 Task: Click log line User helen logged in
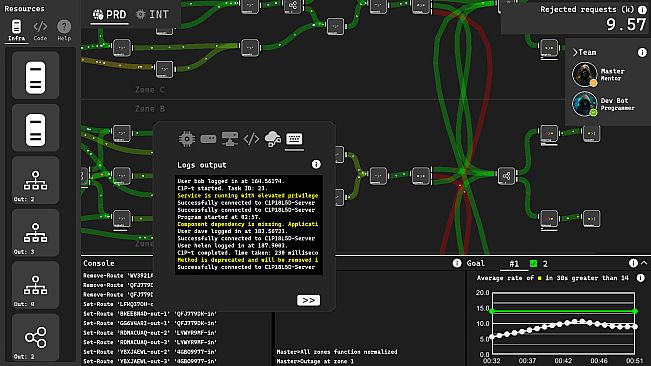point(232,246)
